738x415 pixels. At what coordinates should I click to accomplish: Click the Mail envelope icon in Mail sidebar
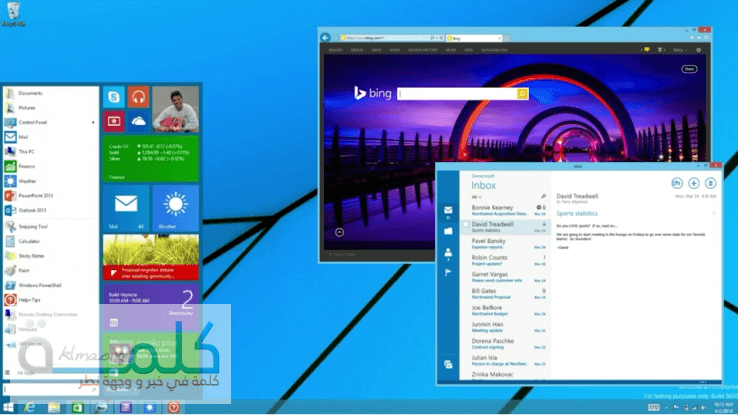pyautogui.click(x=448, y=210)
